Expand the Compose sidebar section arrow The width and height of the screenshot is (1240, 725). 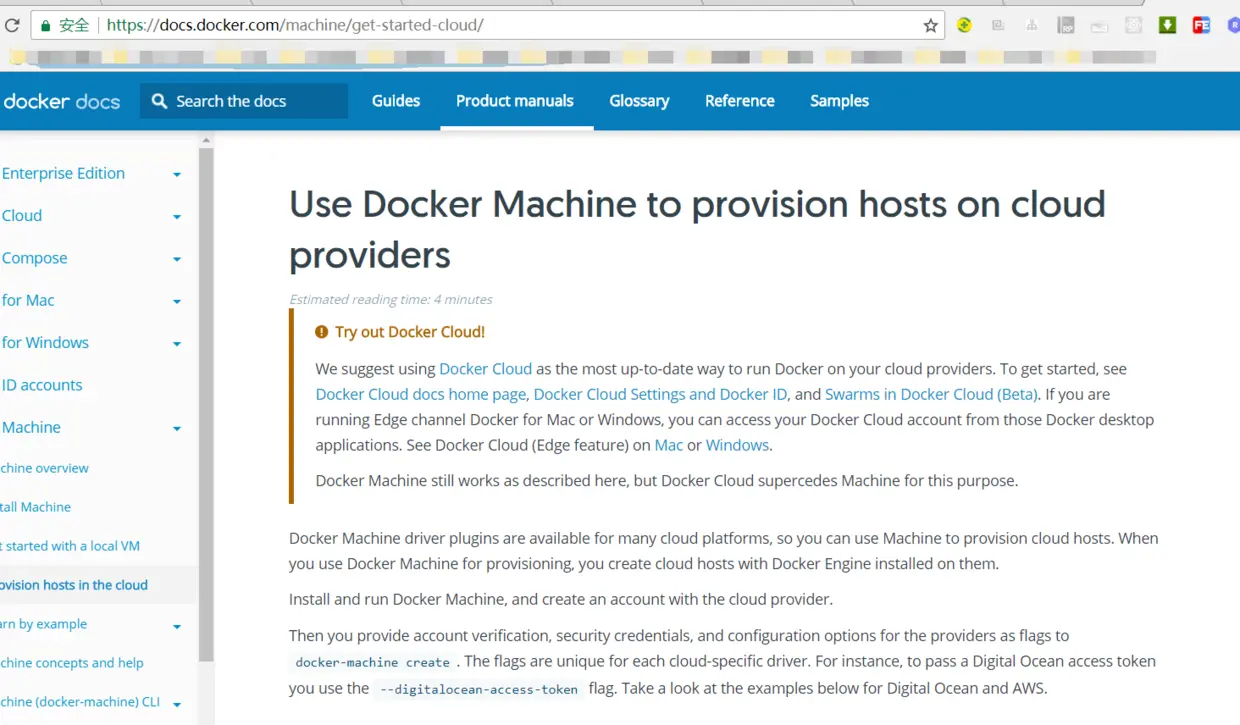(177, 259)
